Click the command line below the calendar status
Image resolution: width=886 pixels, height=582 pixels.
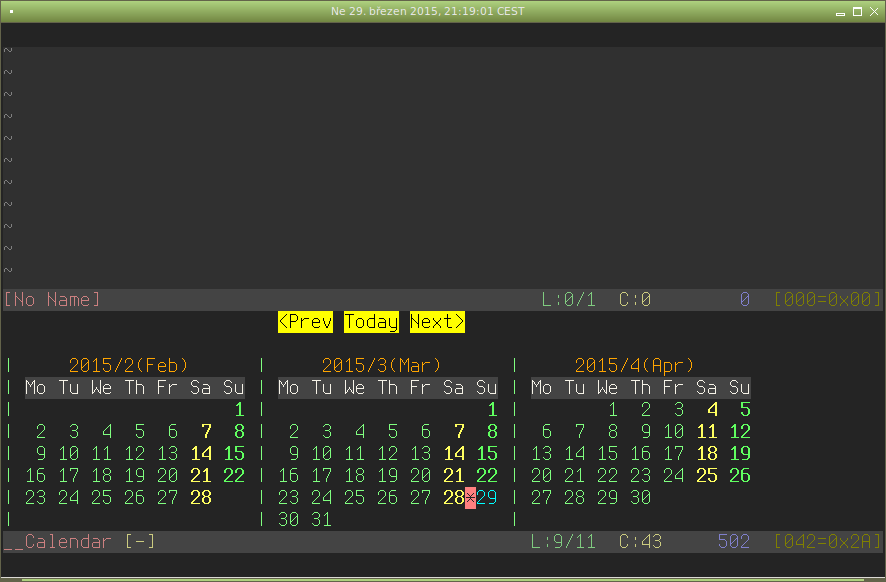[x=443, y=564]
